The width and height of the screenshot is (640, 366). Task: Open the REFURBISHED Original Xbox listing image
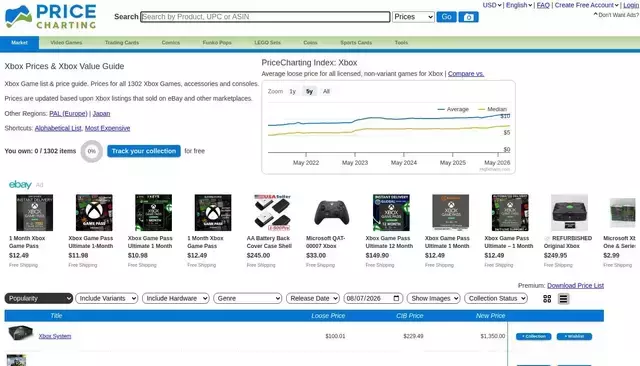pos(569,213)
